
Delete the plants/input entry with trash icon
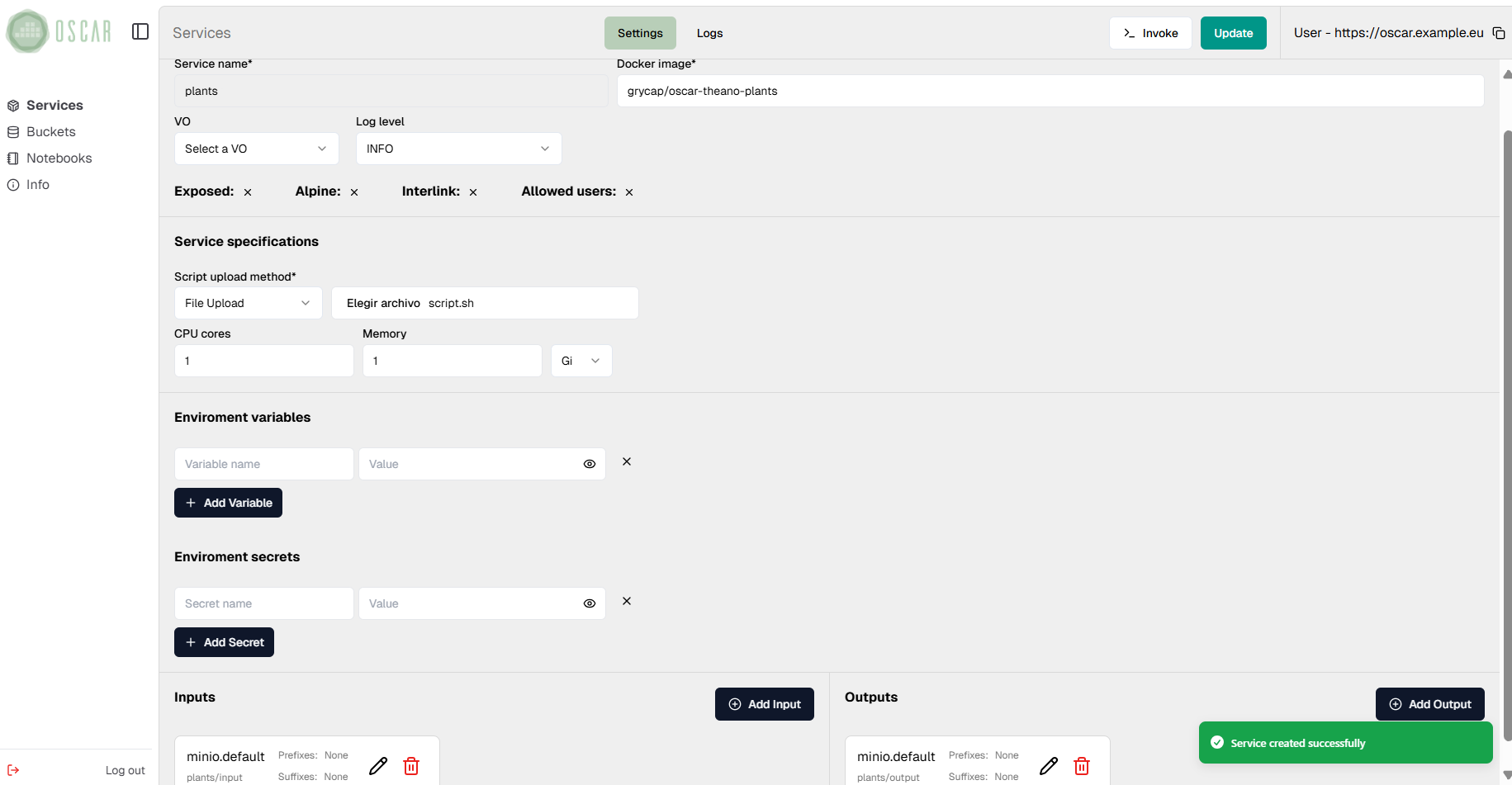tap(411, 766)
